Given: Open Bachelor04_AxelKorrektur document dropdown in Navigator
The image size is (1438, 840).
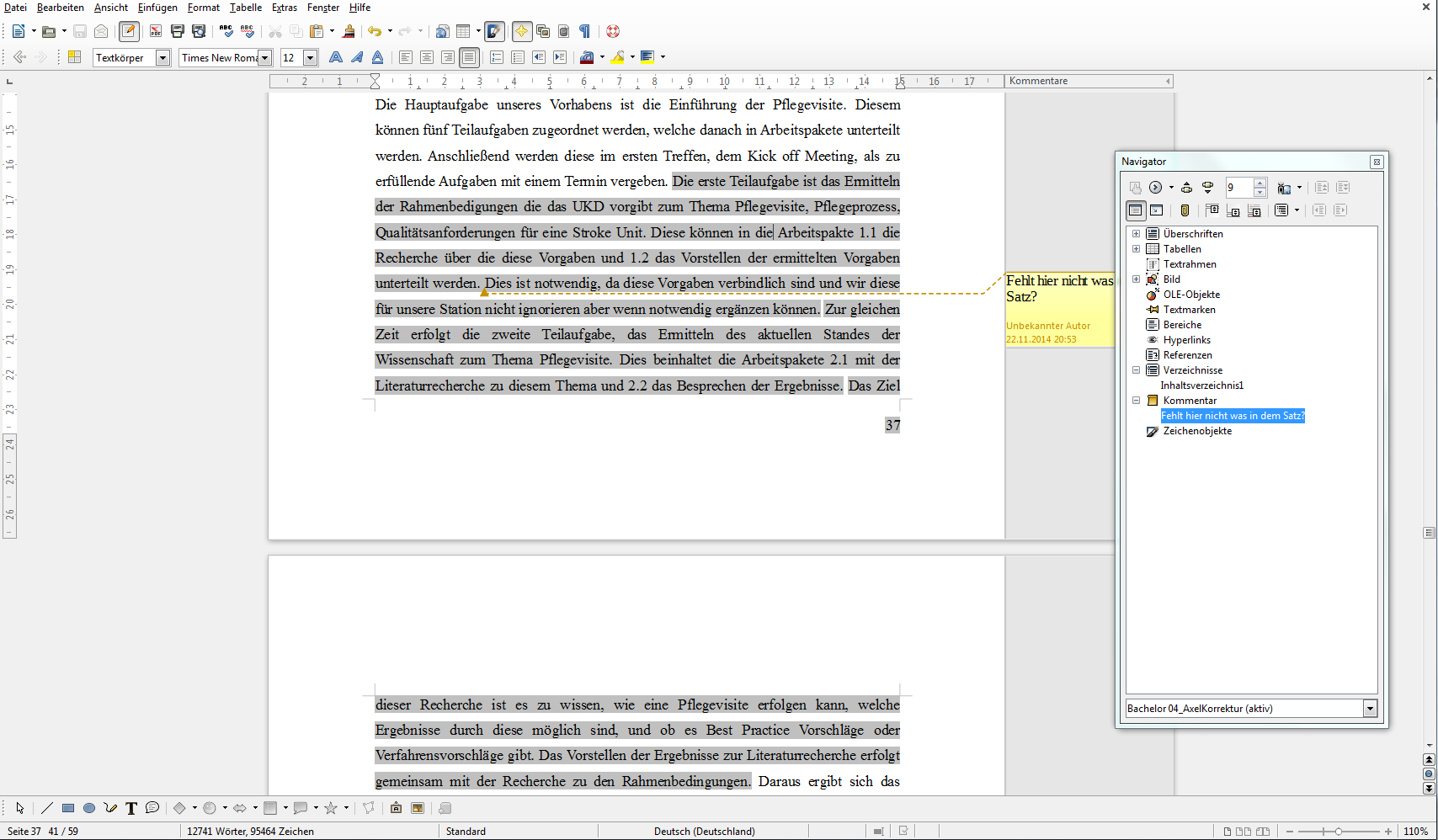Looking at the screenshot, I should coord(1370,709).
